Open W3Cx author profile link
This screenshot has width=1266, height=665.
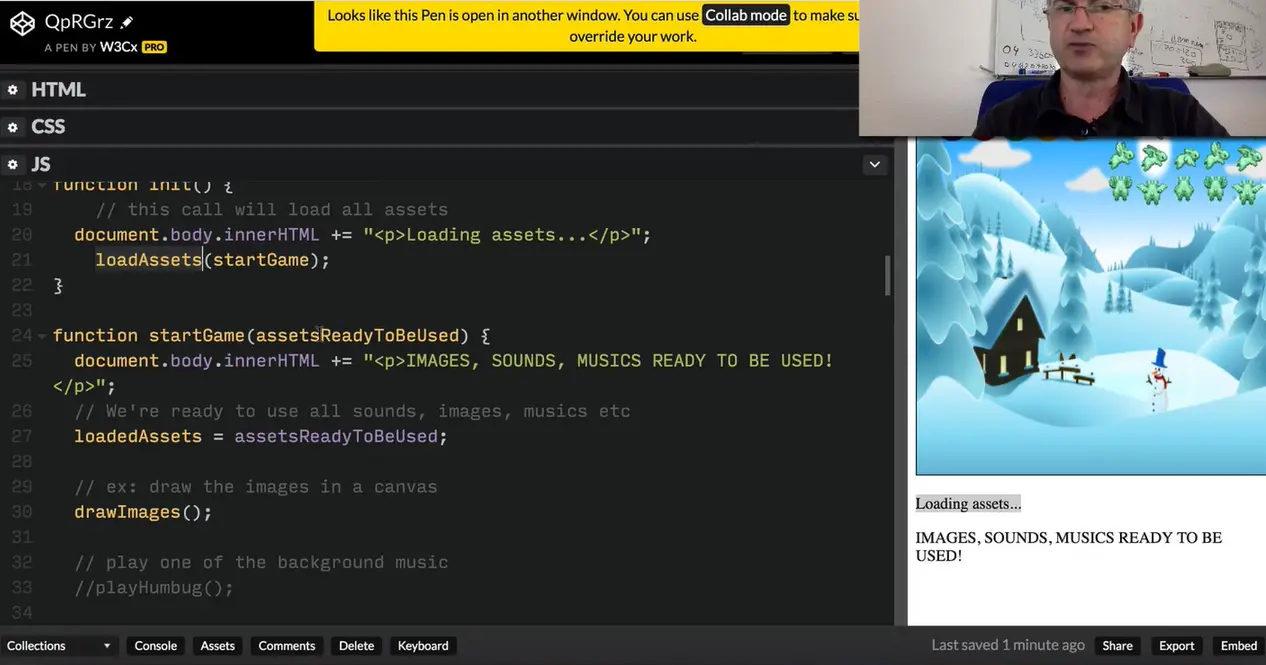(x=118, y=47)
